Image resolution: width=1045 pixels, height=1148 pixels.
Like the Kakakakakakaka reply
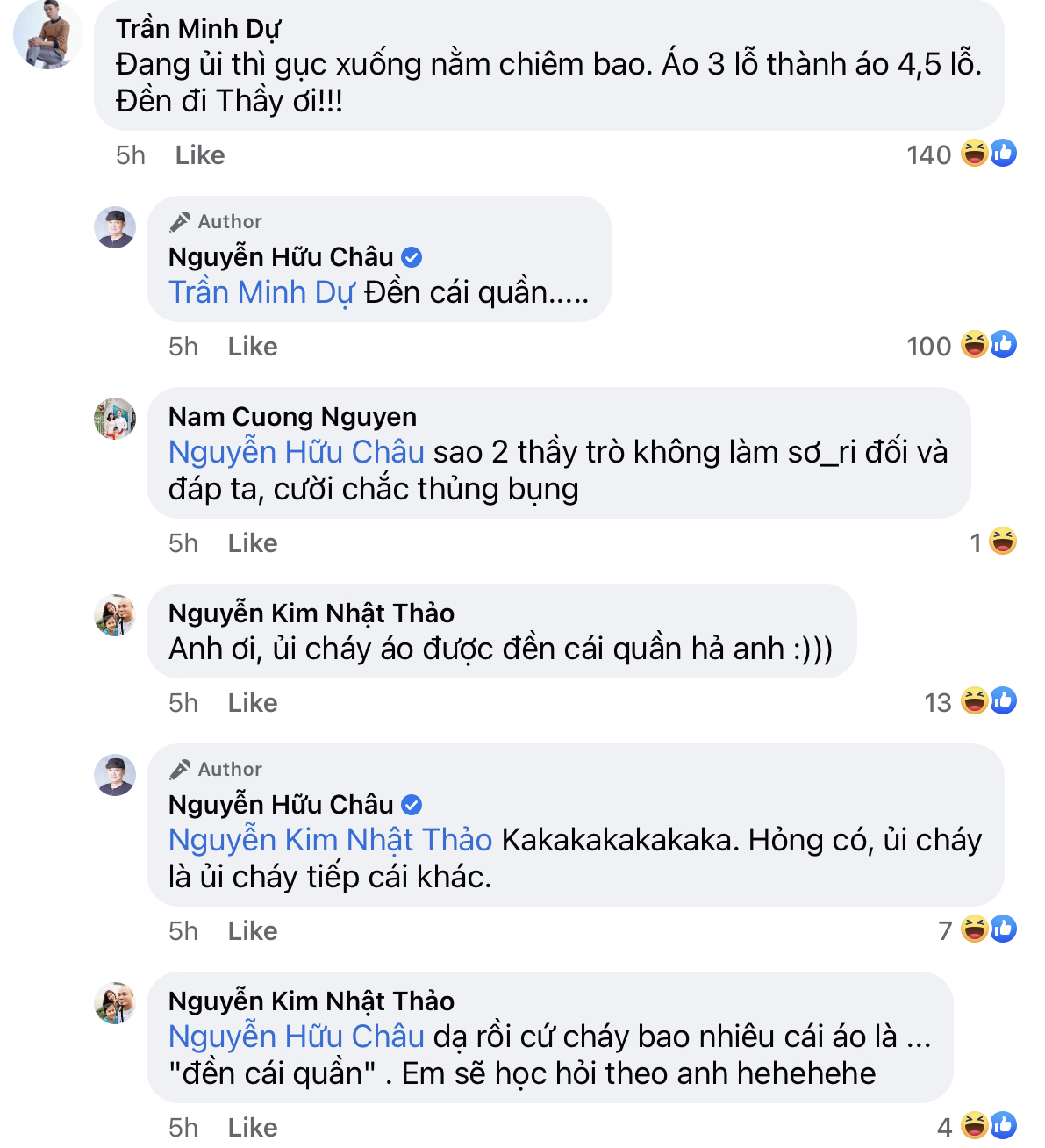tap(253, 931)
